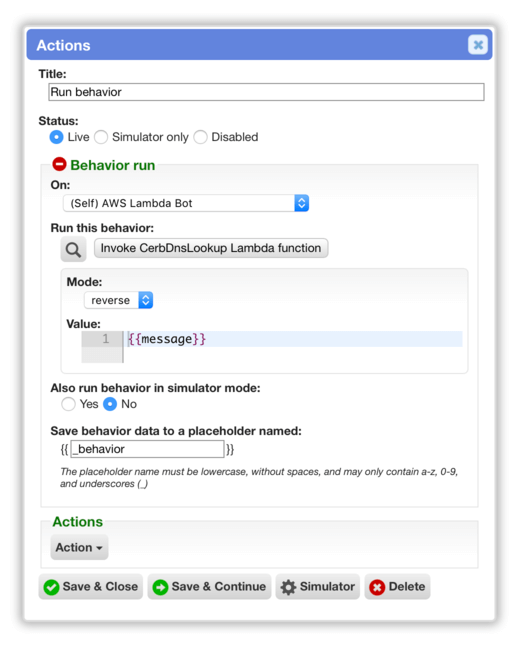Expand the Action menu button

tap(79, 548)
